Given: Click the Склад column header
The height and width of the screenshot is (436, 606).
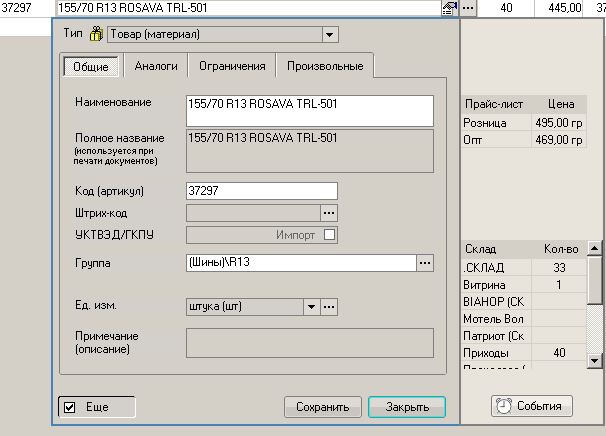Looking at the screenshot, I should pos(496,249).
